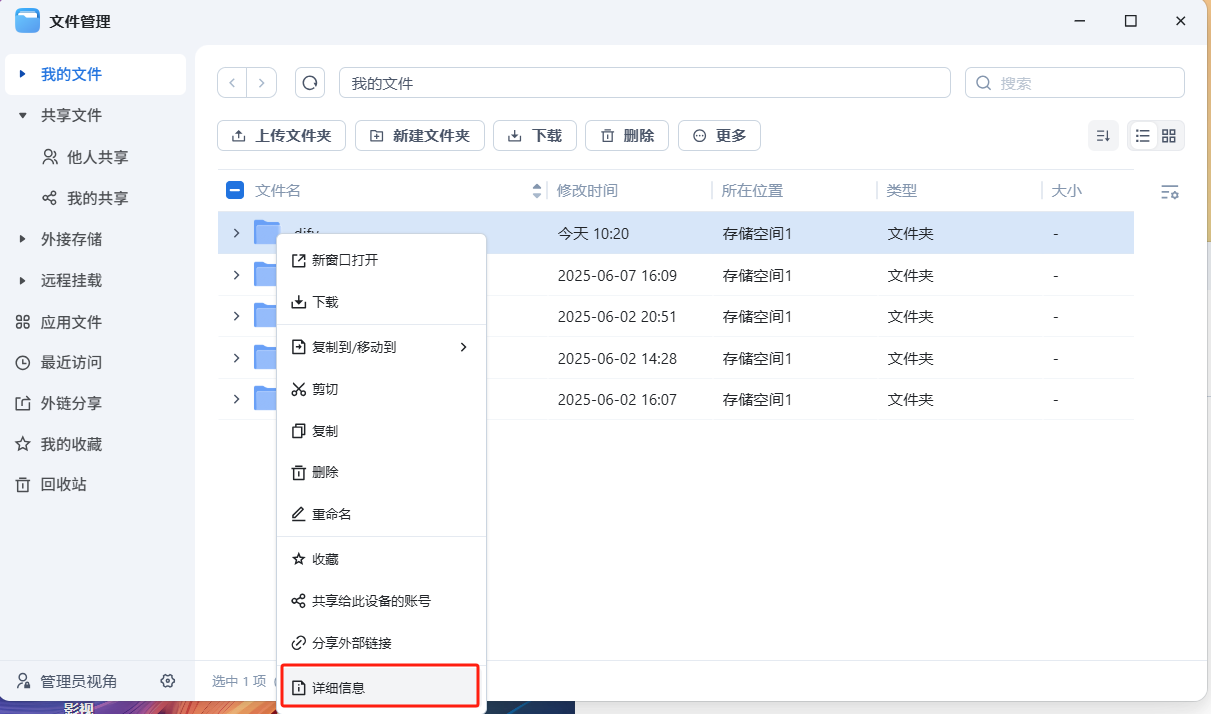Click the 上传文件夹 button

281,135
